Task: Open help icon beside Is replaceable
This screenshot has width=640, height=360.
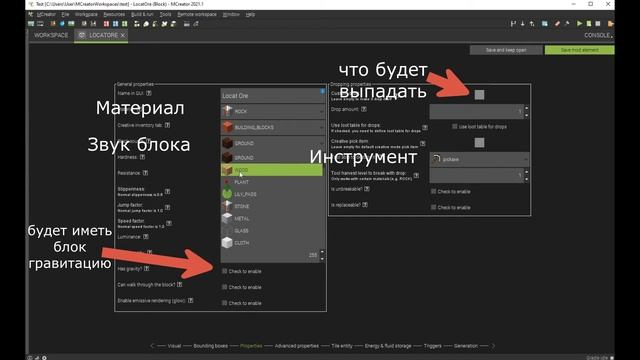Action: coord(365,205)
